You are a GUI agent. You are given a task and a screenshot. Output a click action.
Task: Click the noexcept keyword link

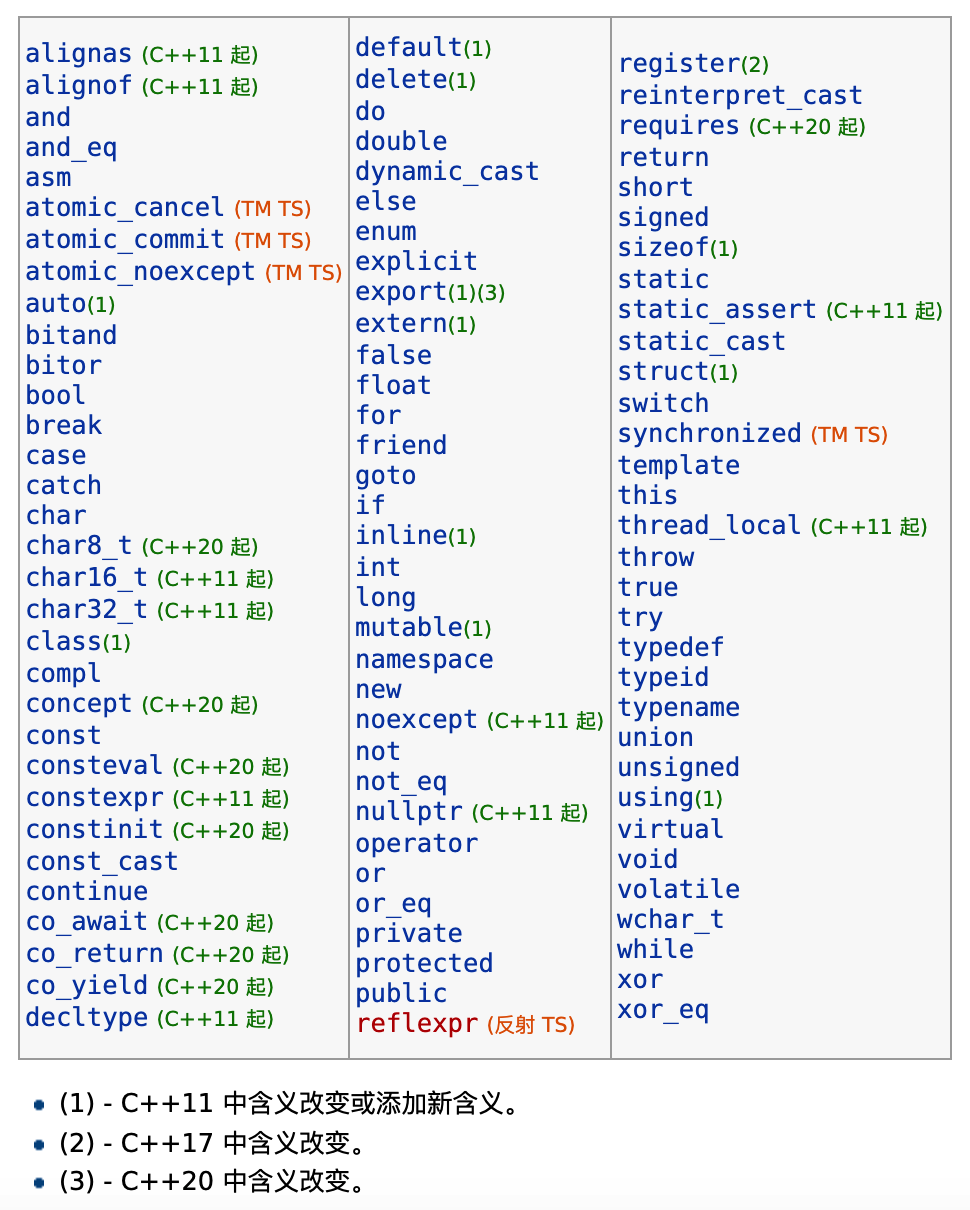(416, 720)
